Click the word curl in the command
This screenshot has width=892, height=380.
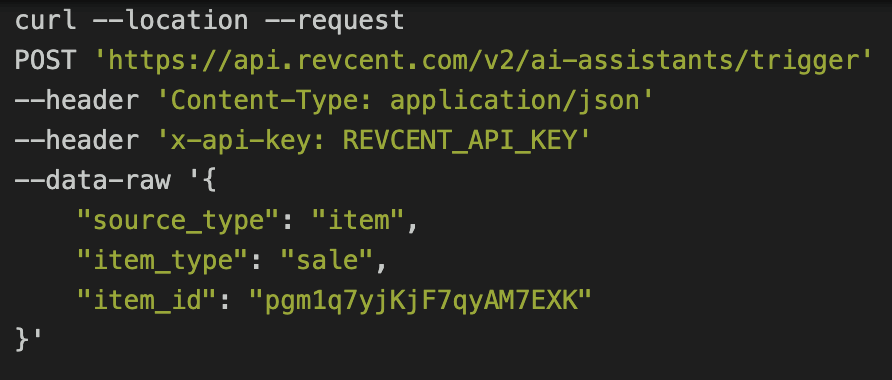tap(45, 21)
